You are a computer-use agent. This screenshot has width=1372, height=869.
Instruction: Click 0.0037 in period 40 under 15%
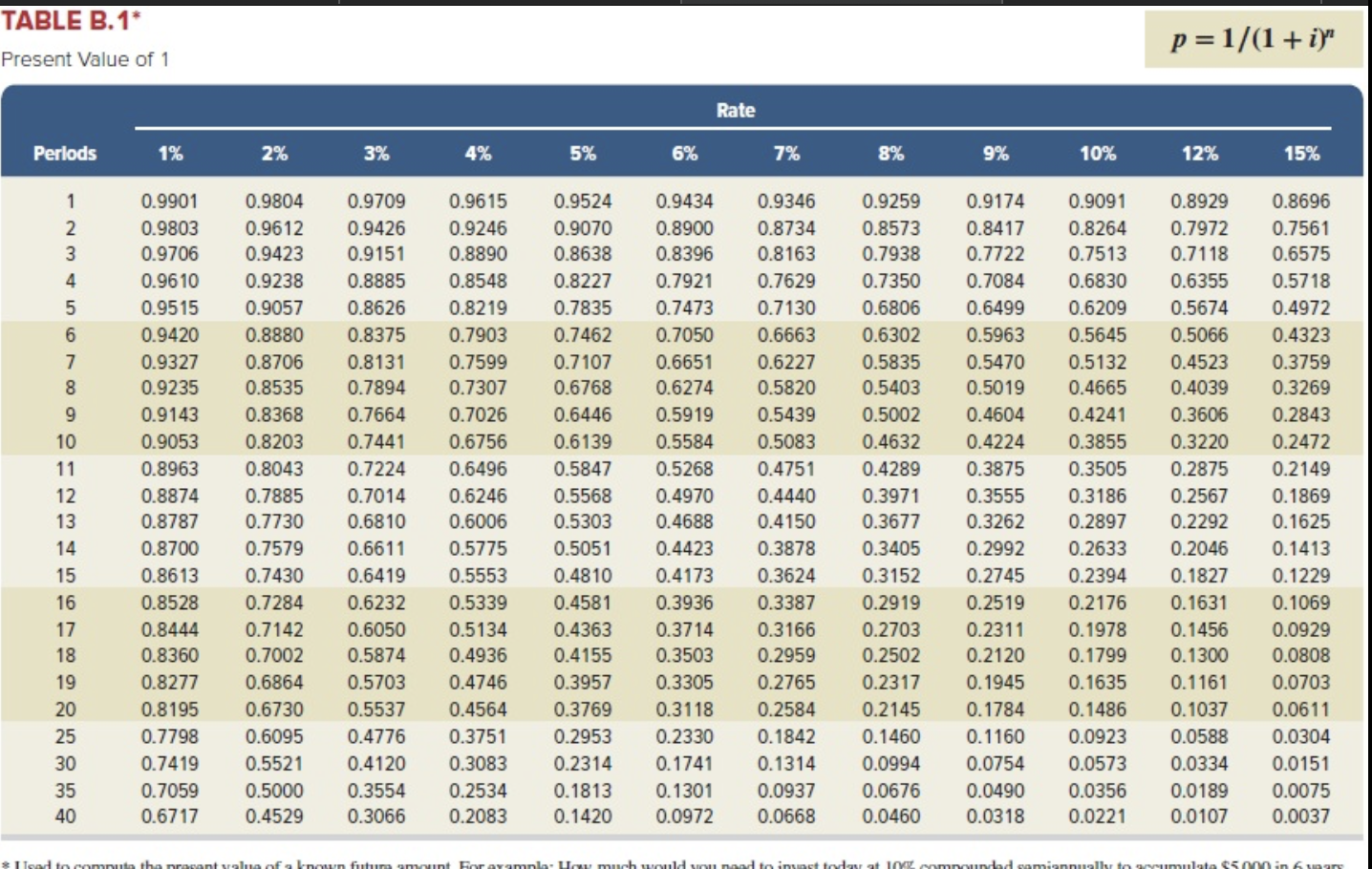[1300, 816]
